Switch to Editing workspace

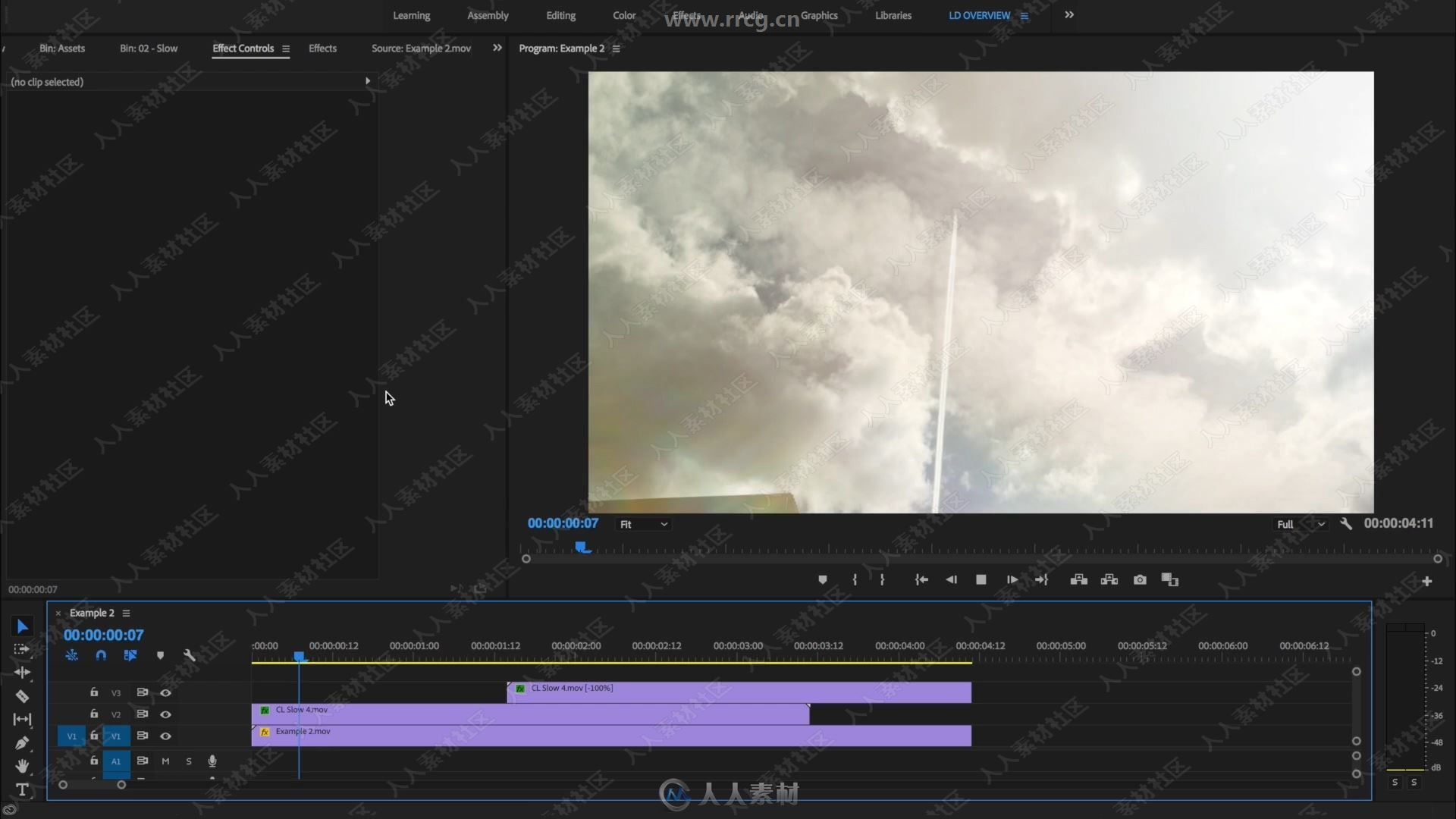pos(560,15)
